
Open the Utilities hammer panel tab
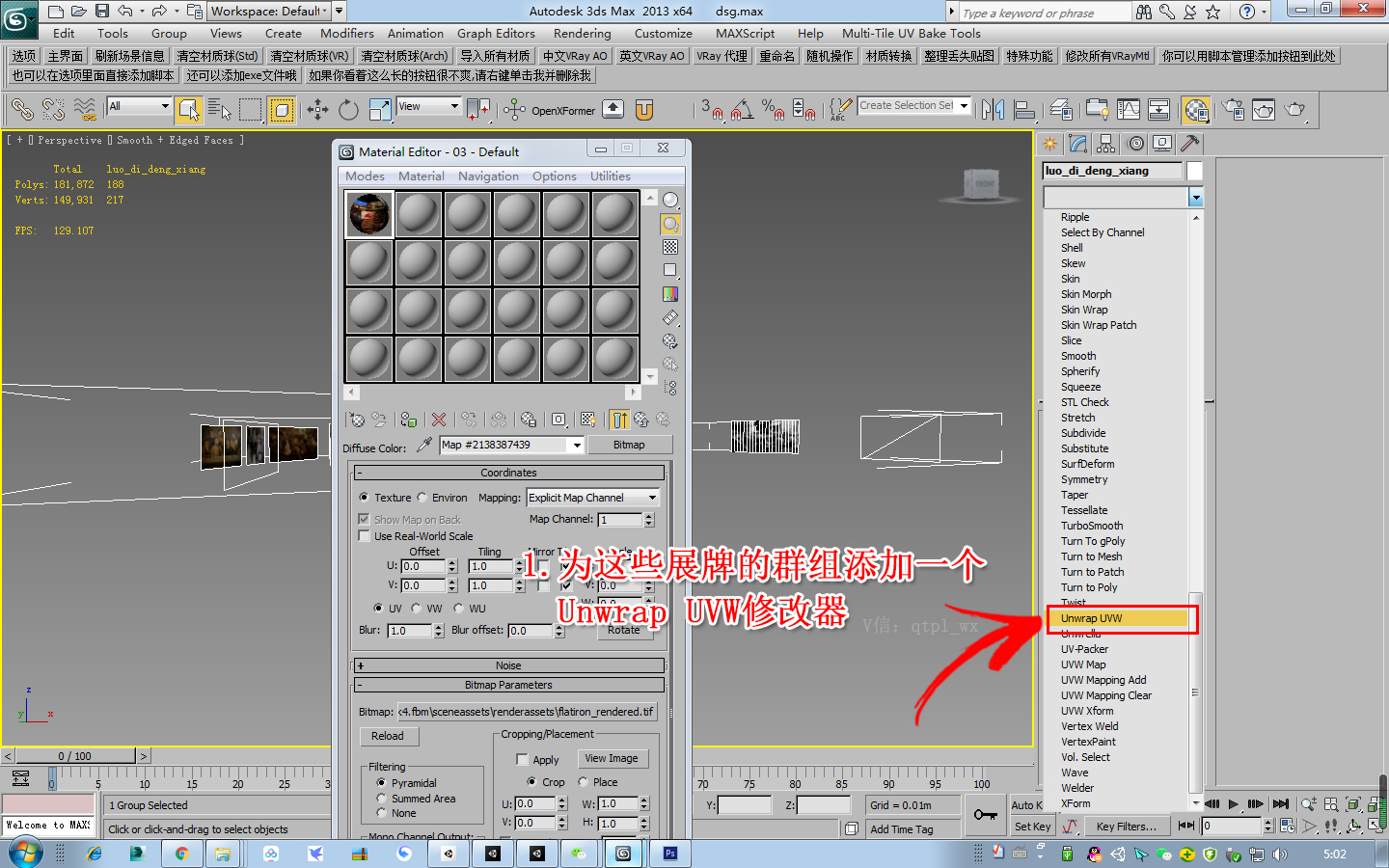click(x=1190, y=144)
